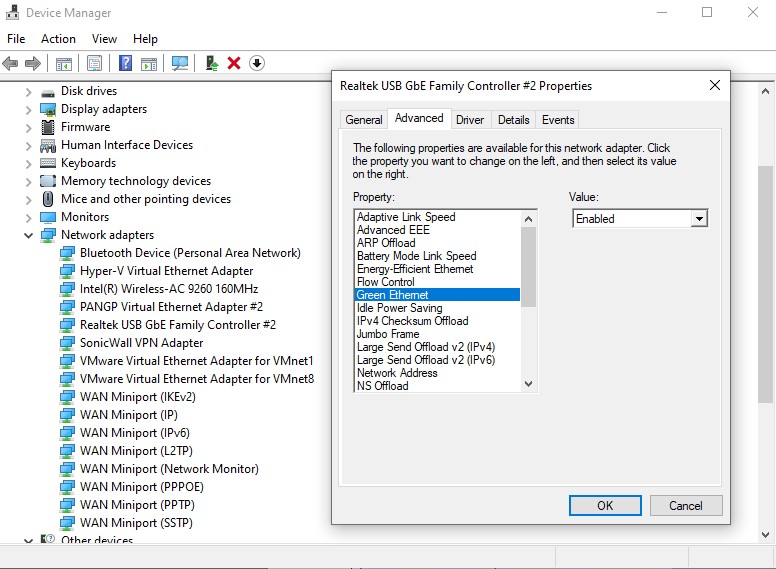Click Cancel in the Properties dialog

686,505
